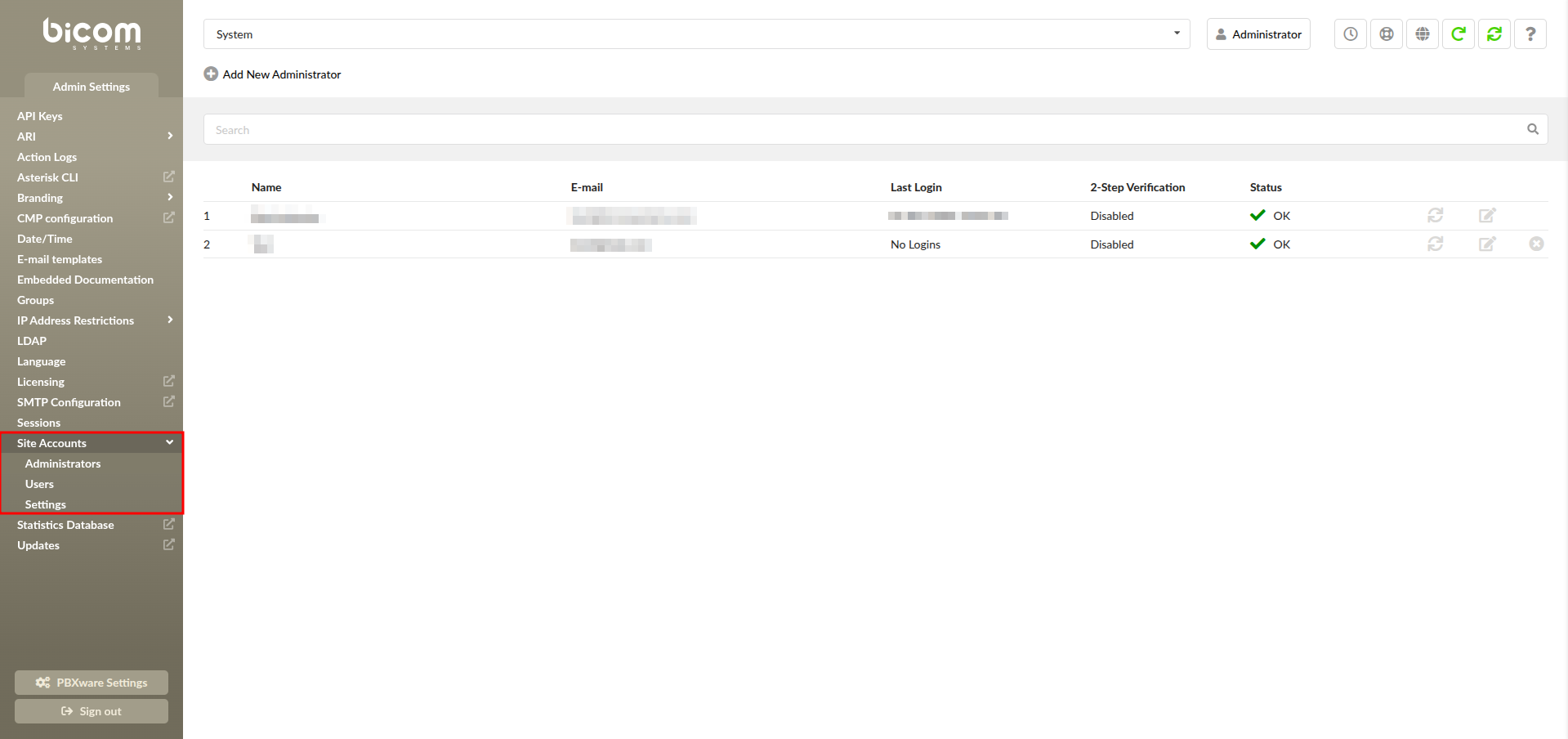Screen dimensions: 1568x739
Task: Select Administrators under Site Accounts
Action: pyautogui.click(x=63, y=464)
